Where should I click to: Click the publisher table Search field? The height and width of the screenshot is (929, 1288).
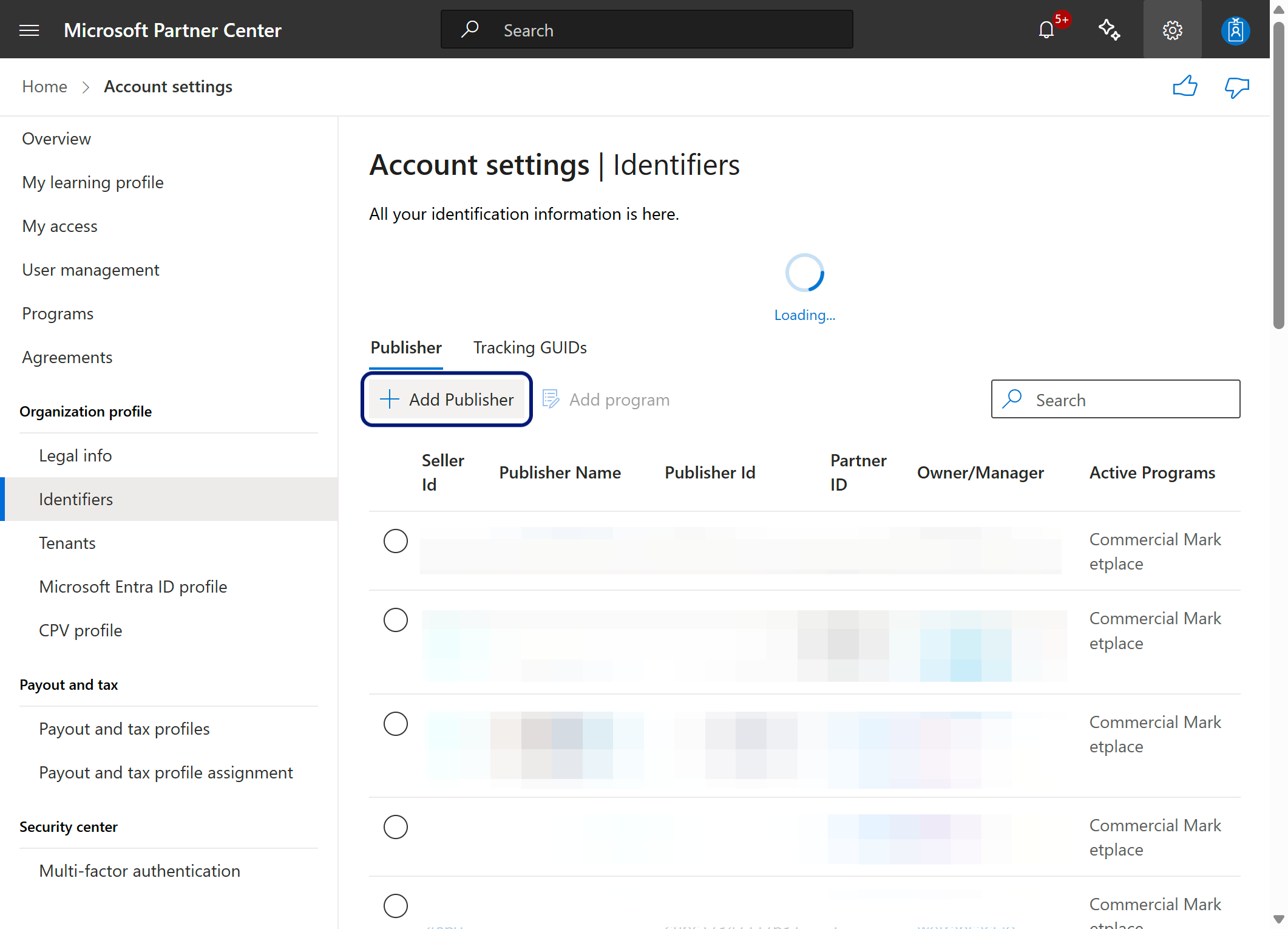[x=1116, y=400]
